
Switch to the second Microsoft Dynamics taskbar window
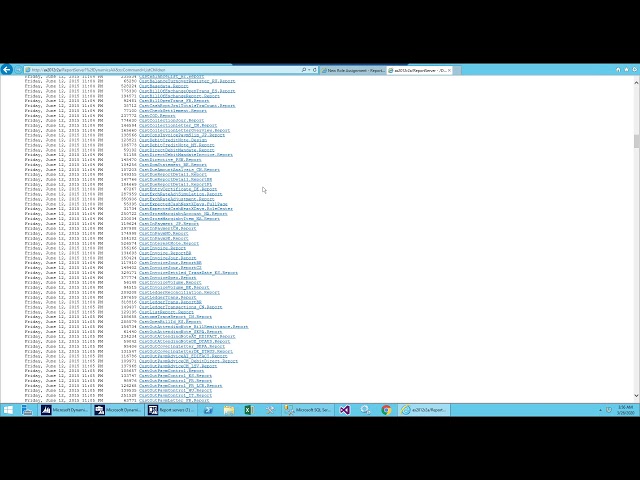click(x=118, y=410)
